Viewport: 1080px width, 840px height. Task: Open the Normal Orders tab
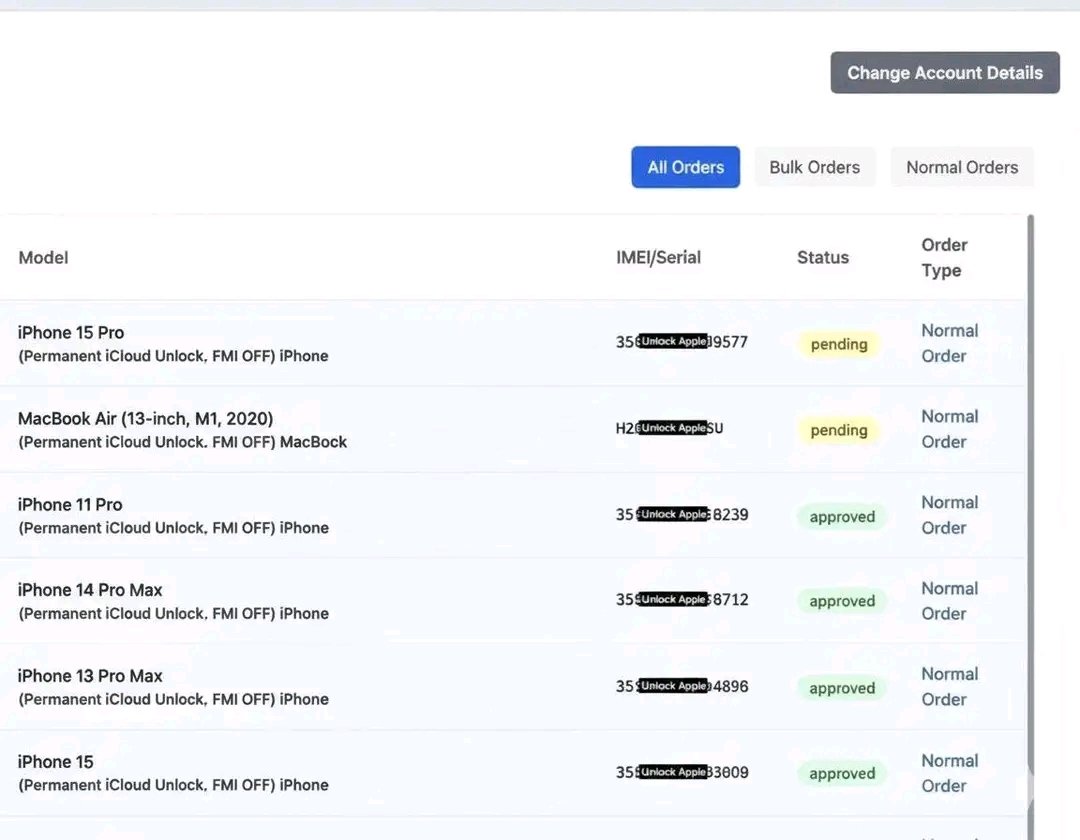962,167
